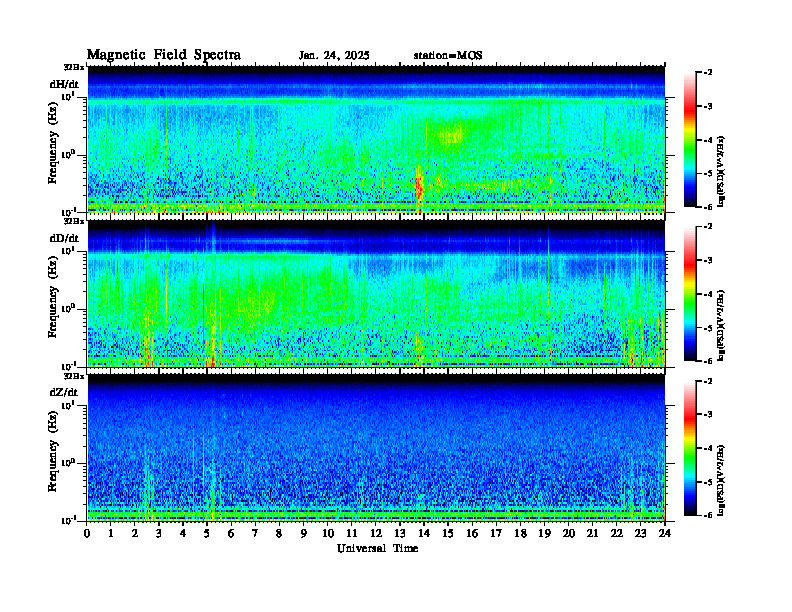Click hour tick label "22" on time axis

click(x=616, y=533)
